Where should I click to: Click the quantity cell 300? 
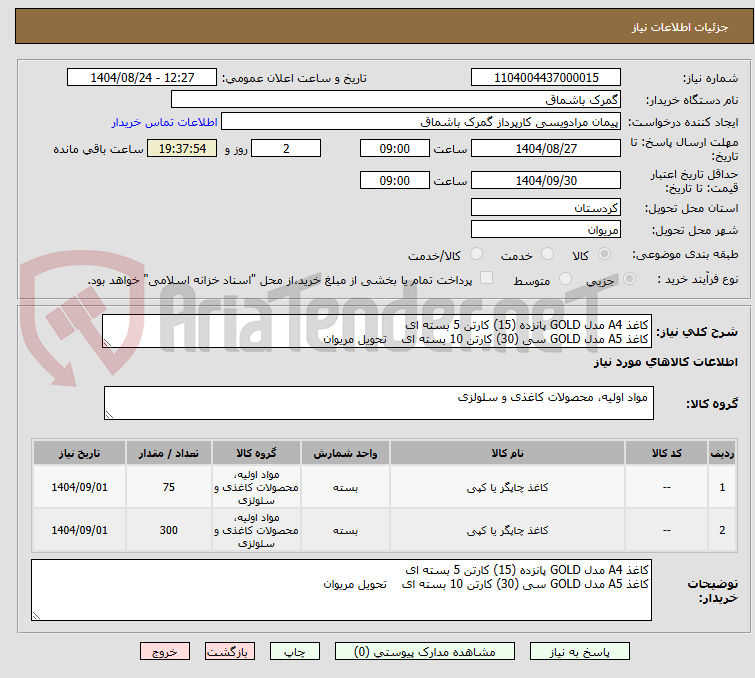click(169, 530)
